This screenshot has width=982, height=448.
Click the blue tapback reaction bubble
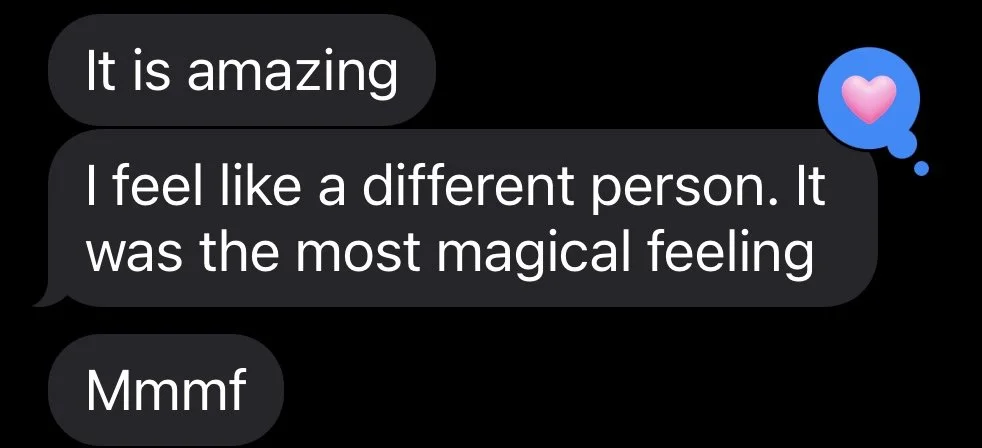tap(869, 98)
